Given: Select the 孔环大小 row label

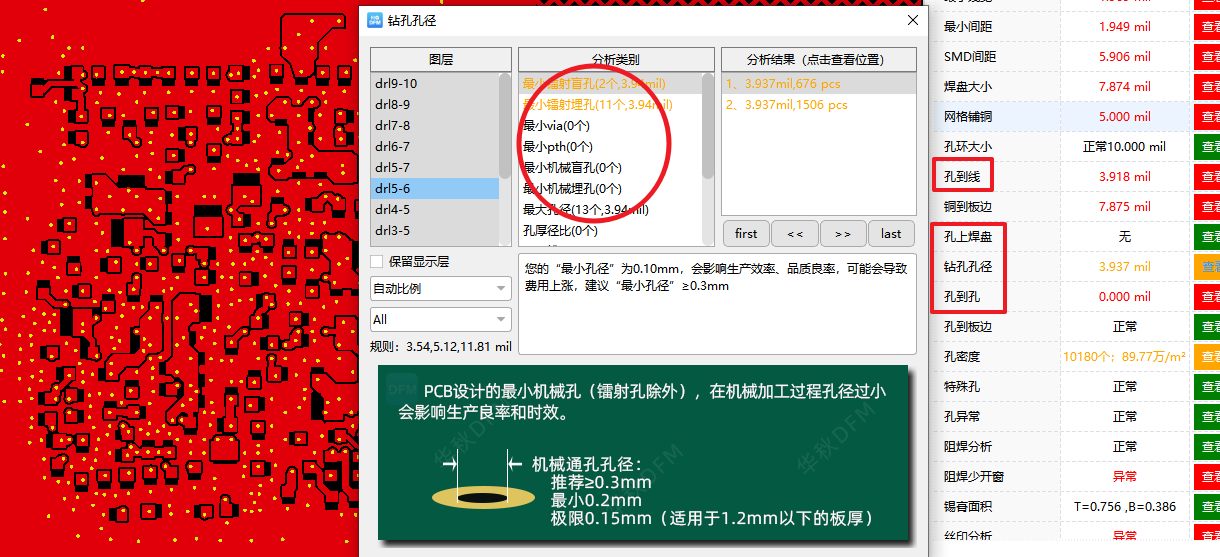Looking at the screenshot, I should [x=968, y=147].
